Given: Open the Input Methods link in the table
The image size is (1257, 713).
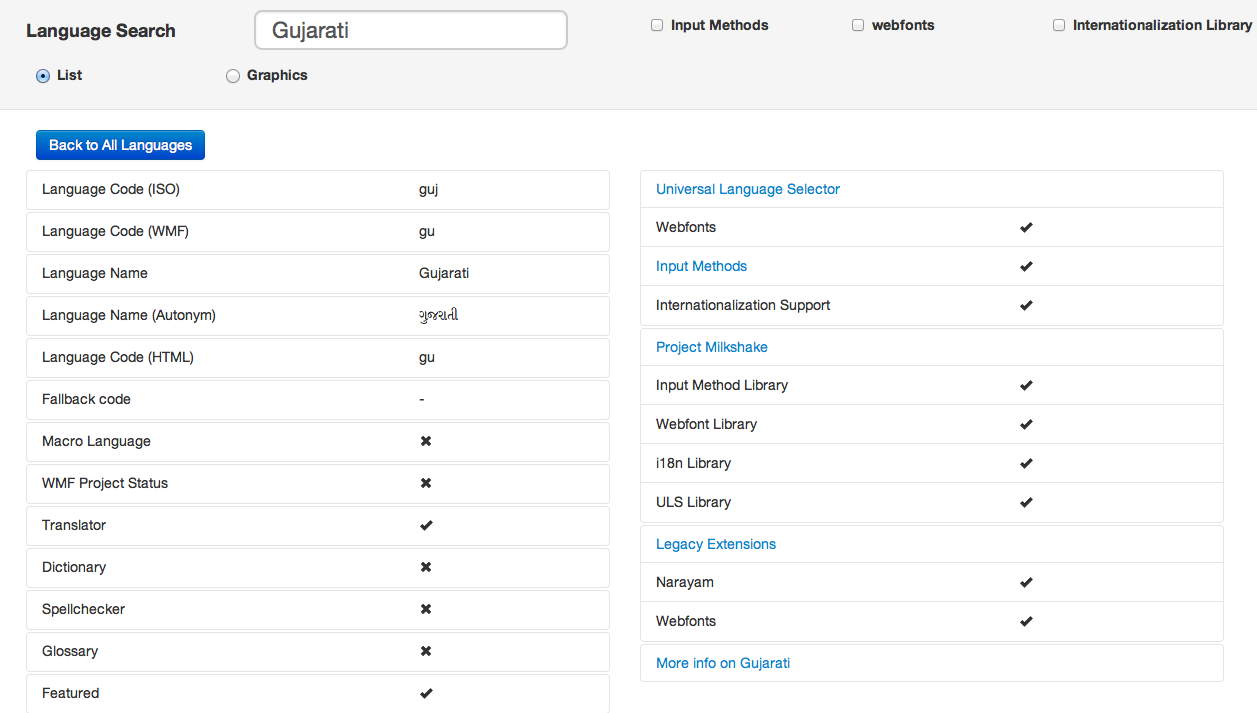Looking at the screenshot, I should coord(701,266).
